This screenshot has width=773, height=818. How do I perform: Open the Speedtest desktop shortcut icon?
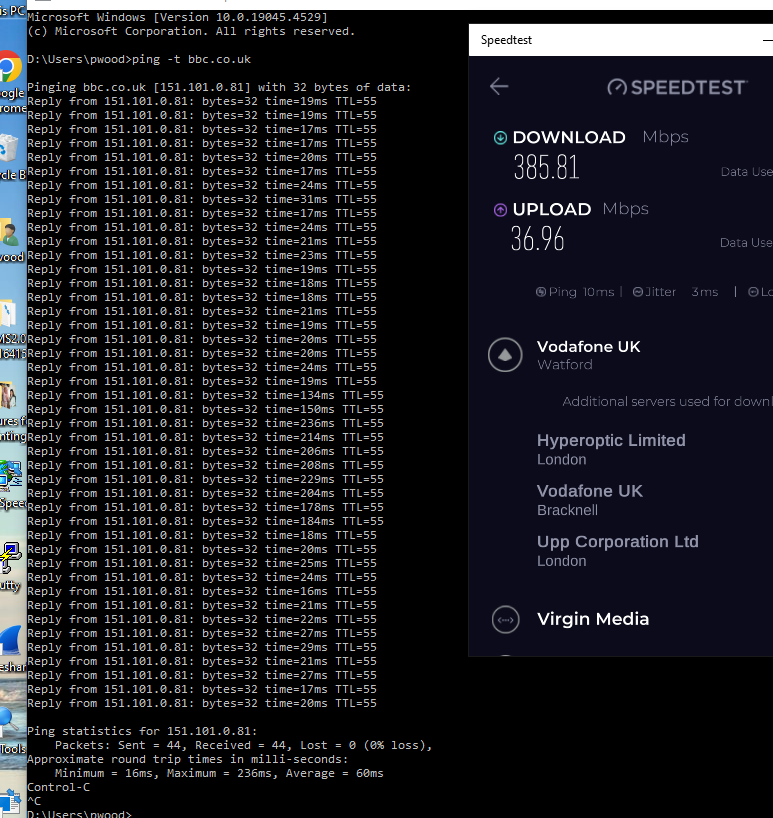pyautogui.click(x=11, y=476)
